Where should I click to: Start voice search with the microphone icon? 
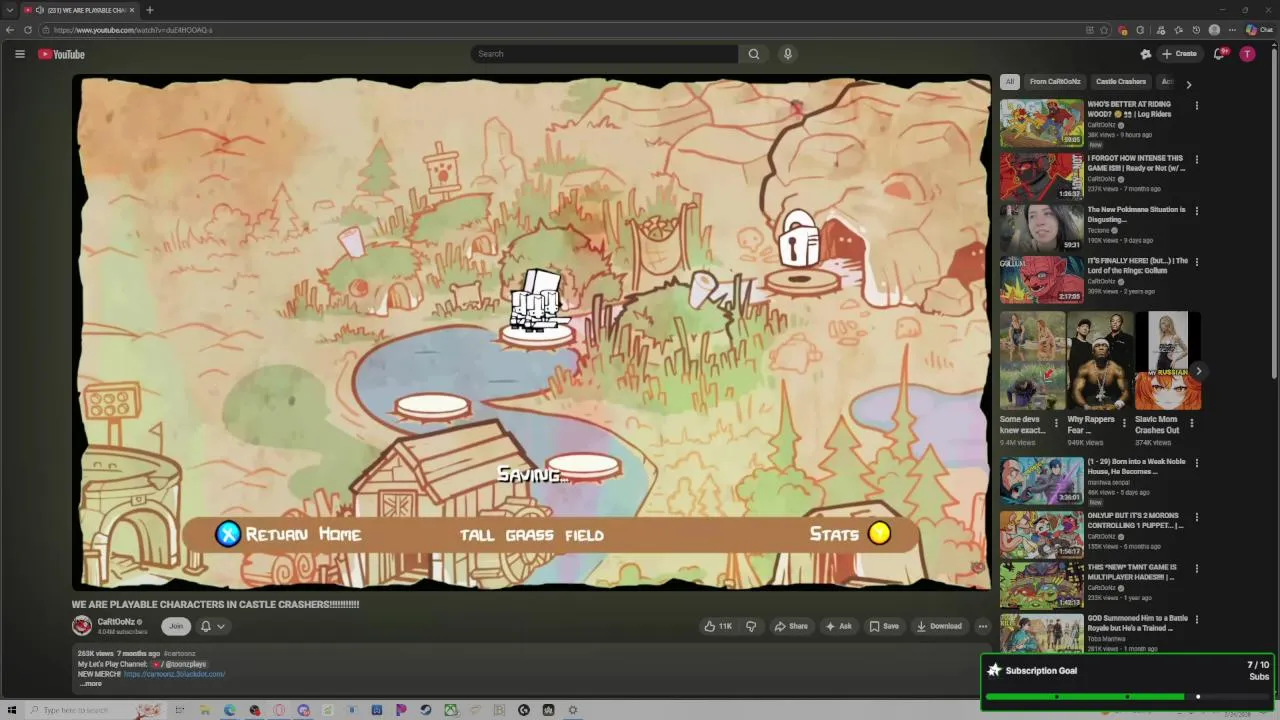pyautogui.click(x=787, y=54)
